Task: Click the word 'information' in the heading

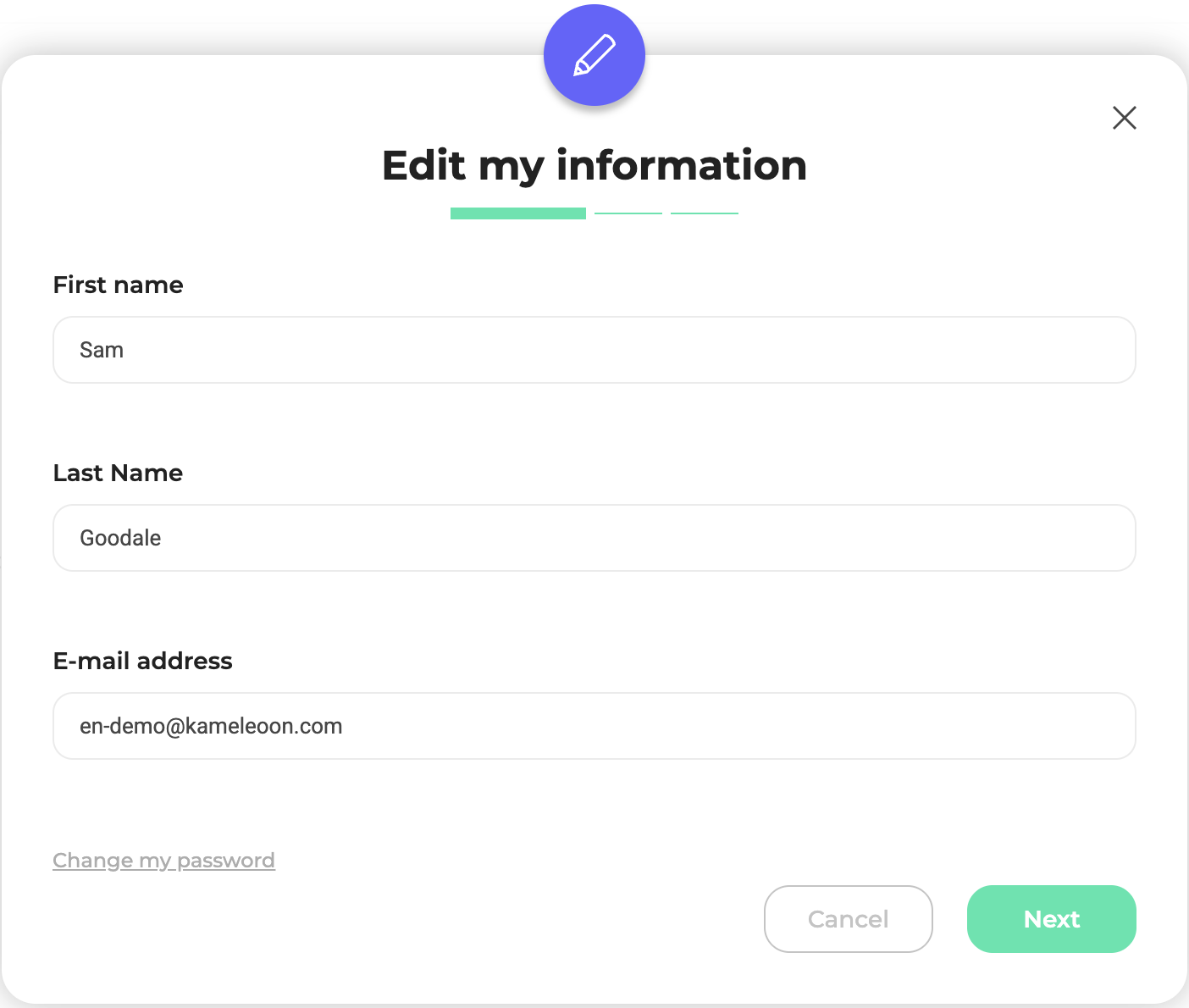Action: click(681, 165)
